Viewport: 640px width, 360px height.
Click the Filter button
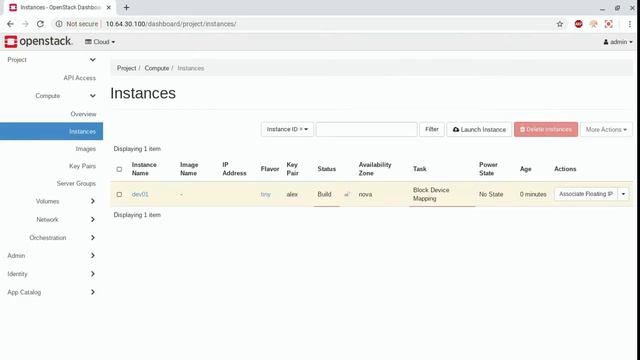(x=432, y=129)
